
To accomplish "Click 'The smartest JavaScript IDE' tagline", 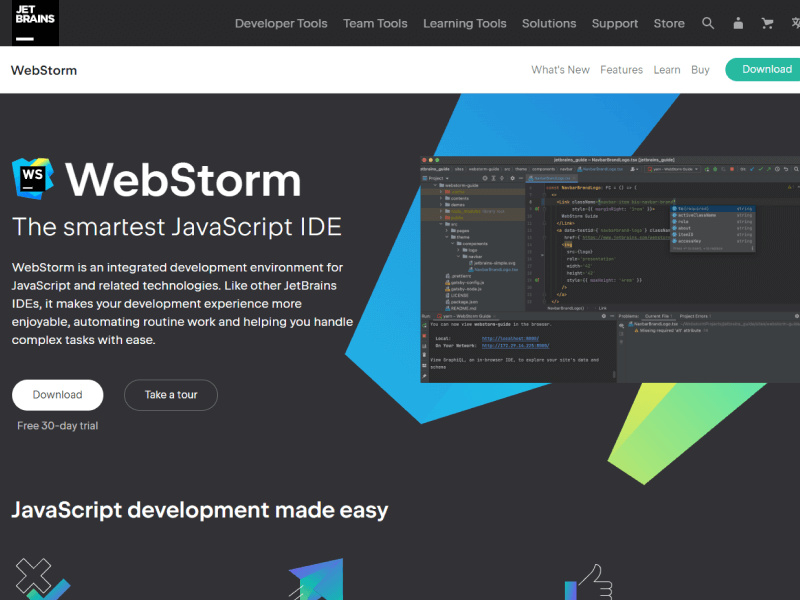I will 177,228.
